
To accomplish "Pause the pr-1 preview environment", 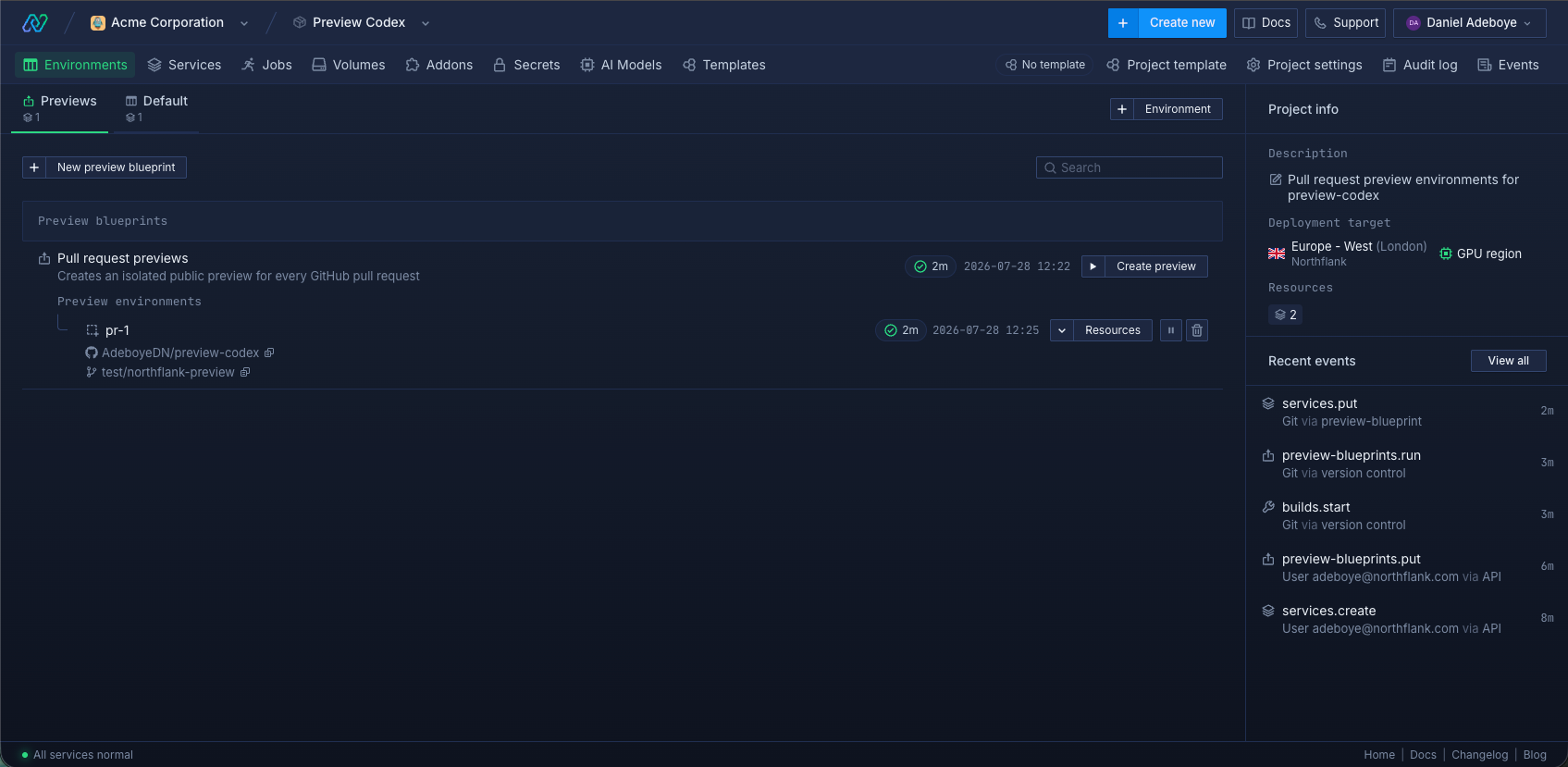I will (1171, 330).
